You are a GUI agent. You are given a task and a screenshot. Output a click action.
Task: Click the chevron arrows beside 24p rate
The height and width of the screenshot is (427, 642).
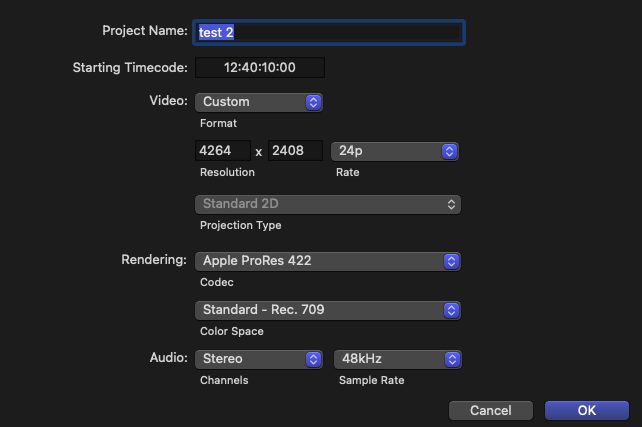[x=450, y=151]
